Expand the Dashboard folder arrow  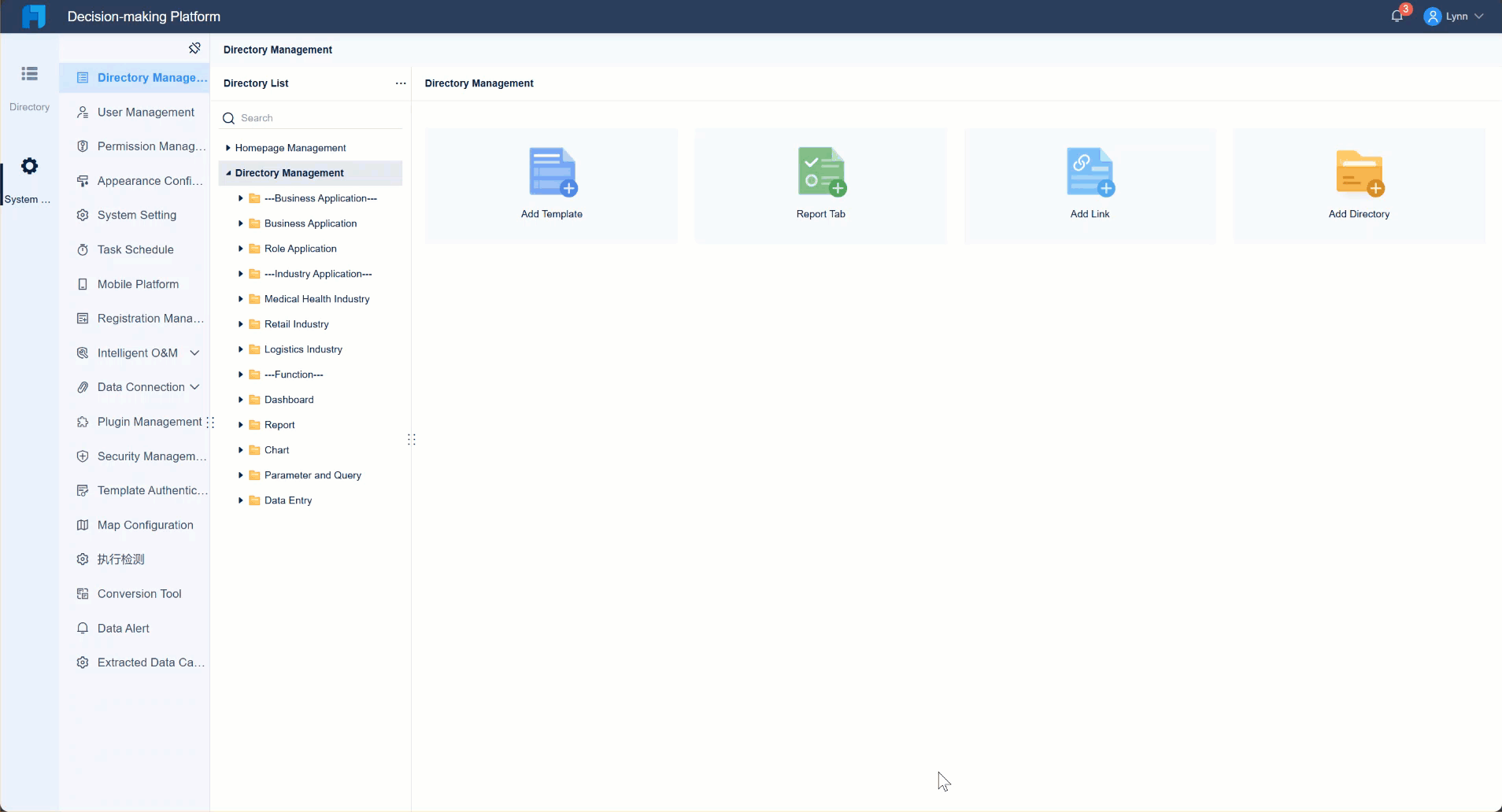(241, 400)
